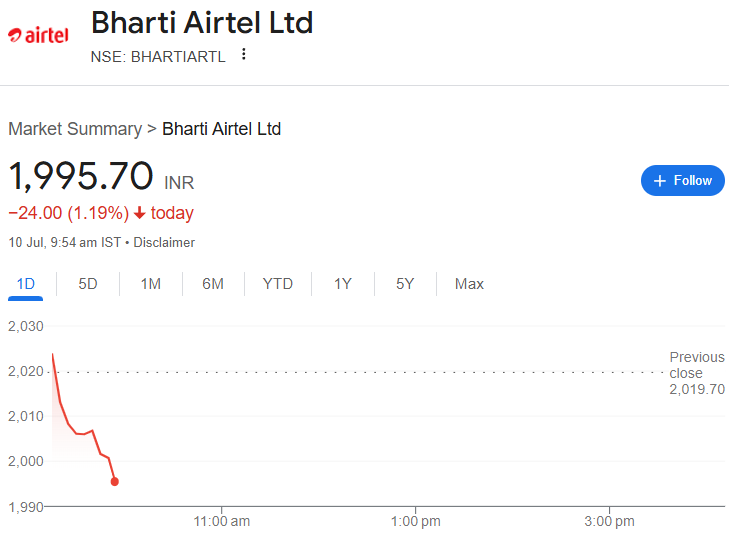Click the red current-price dot on chart
The height and width of the screenshot is (533, 729).
[115, 482]
